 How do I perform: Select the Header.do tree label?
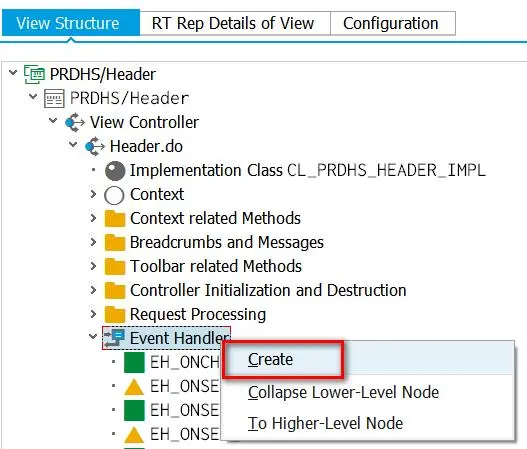coord(146,147)
